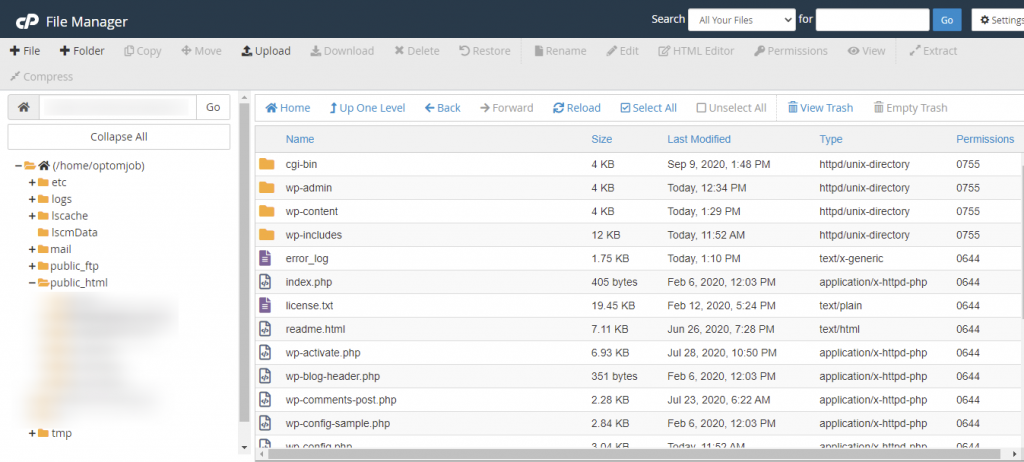Screen dimensions: 1024x462
Task: Click the Upload toolbar icon
Action: coord(247,51)
